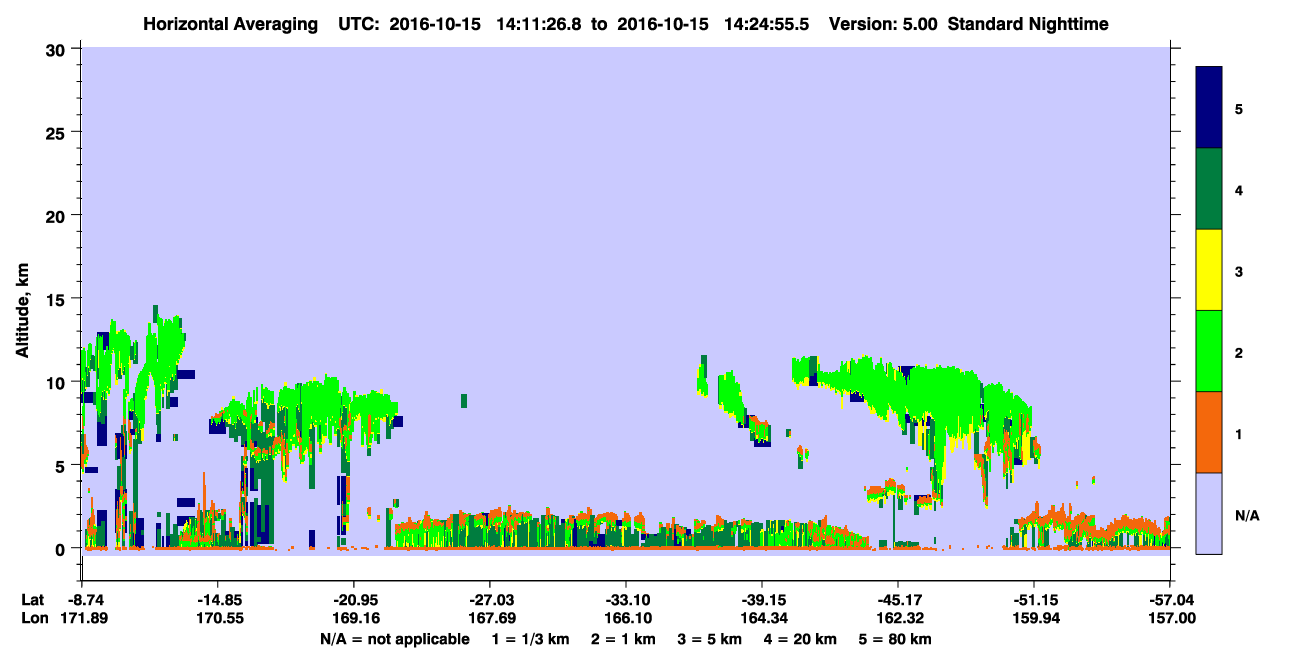This screenshot has height=667, width=1300.
Task: Click longitude value 164.34
Action: pyautogui.click(x=762, y=619)
